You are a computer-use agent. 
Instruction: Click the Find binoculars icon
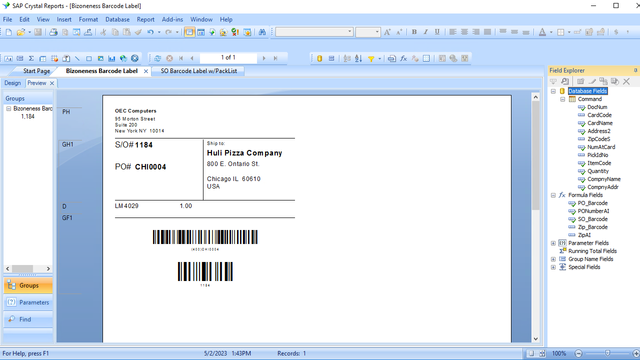(x=262, y=32)
